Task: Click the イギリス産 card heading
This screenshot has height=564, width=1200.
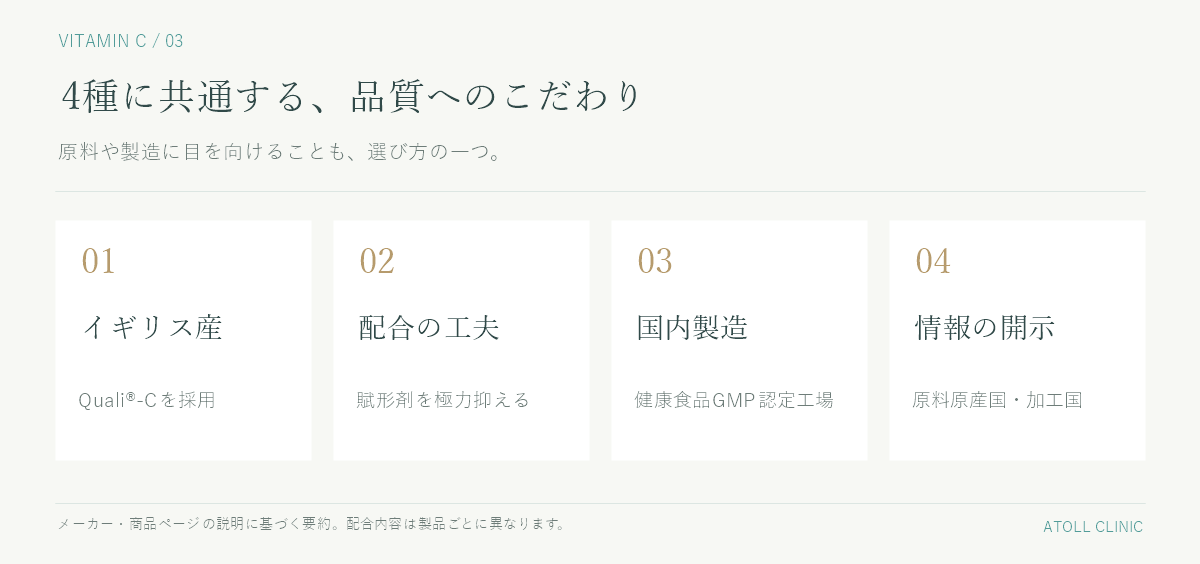Action: (152, 328)
